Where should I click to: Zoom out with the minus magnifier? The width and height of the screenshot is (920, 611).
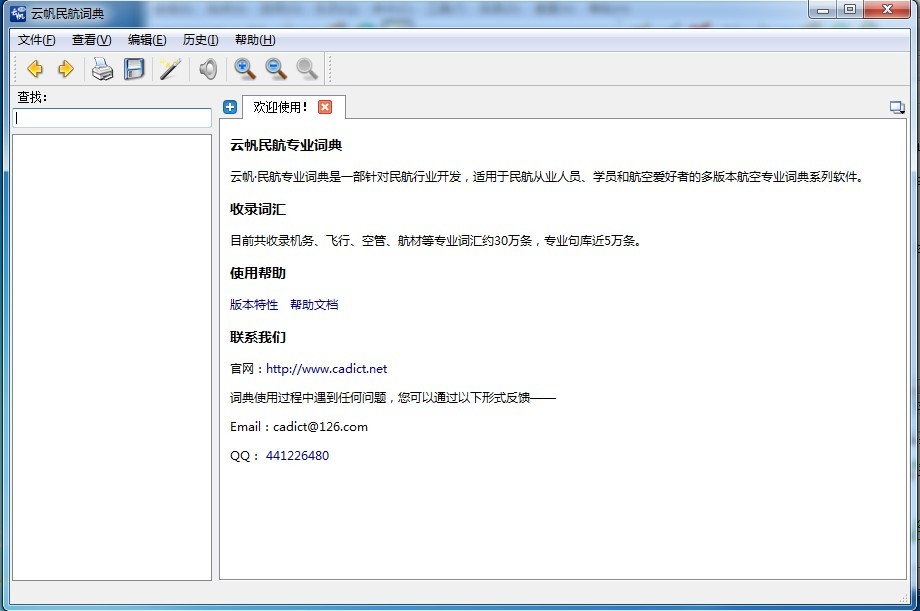(276, 69)
